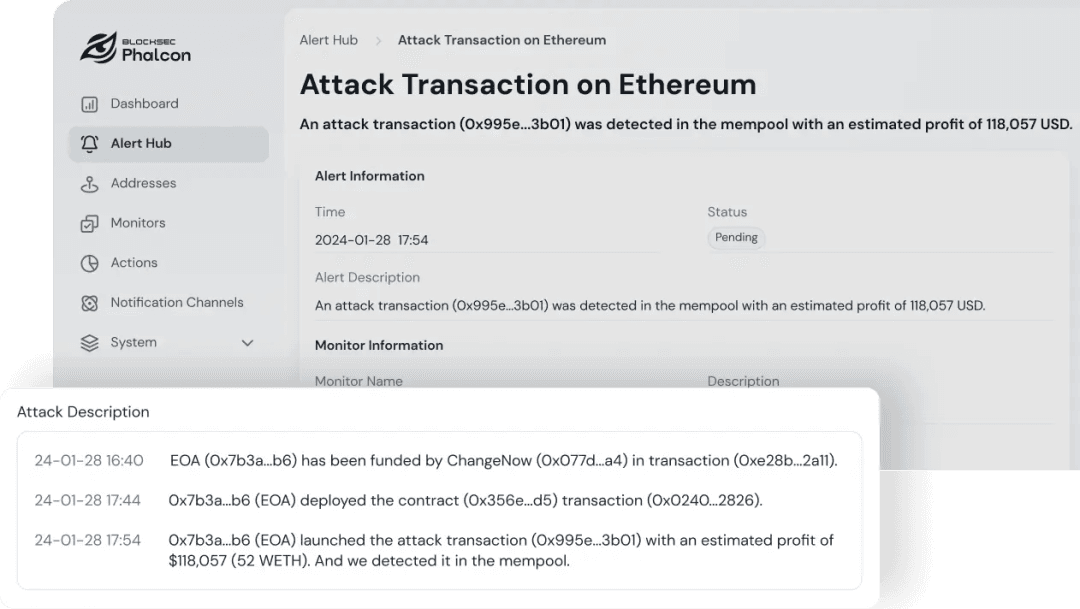This screenshot has width=1080, height=609.
Task: Click the Addresses pin icon
Action: pos(90,184)
